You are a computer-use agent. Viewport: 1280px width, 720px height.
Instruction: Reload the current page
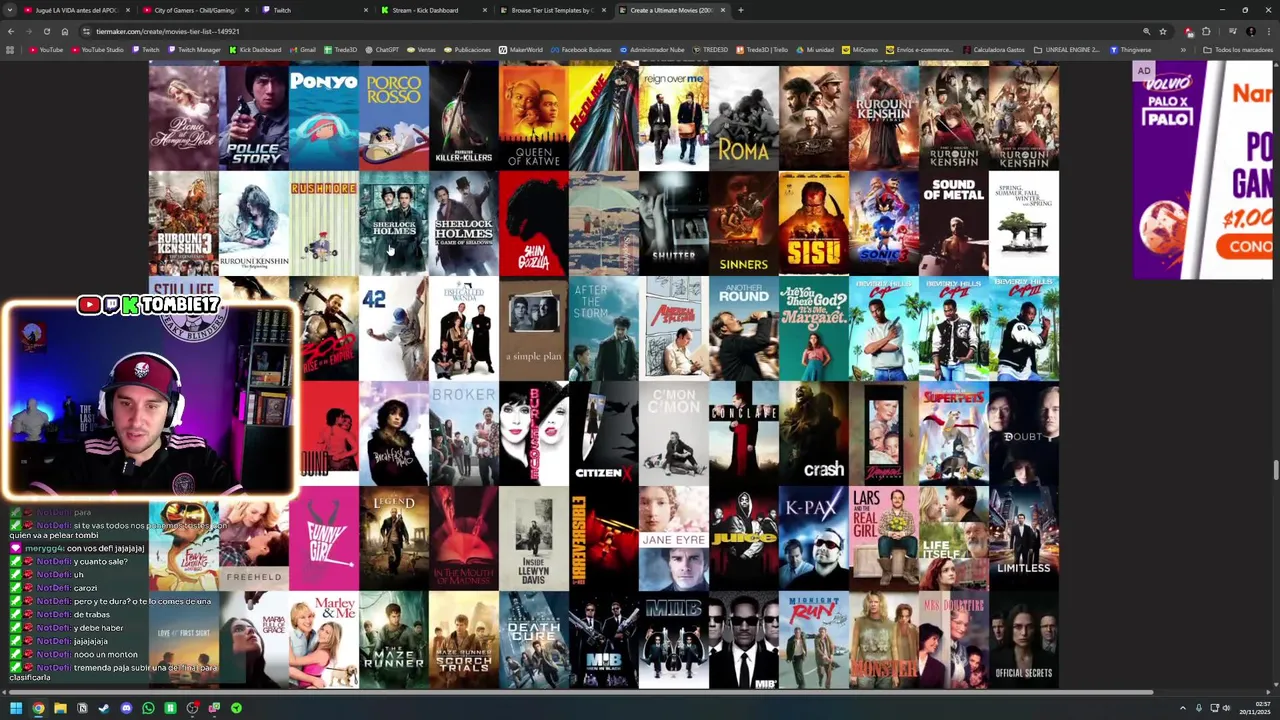pos(46,31)
